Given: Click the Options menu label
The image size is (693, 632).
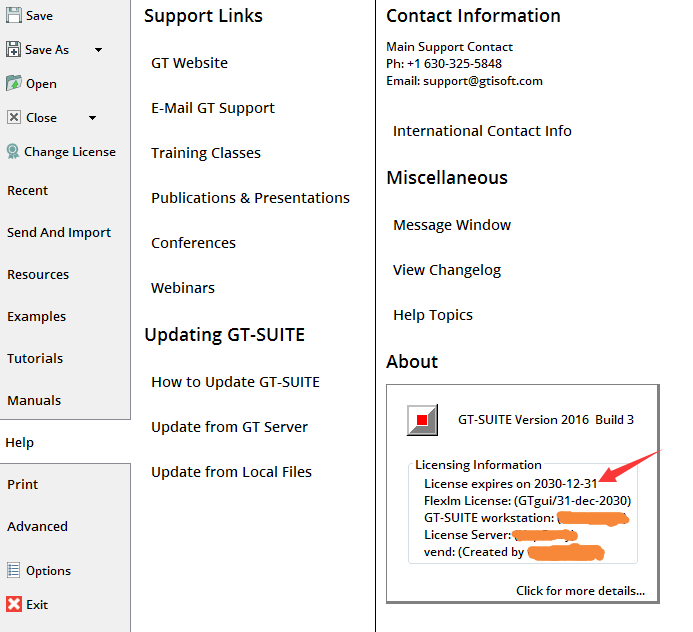Looking at the screenshot, I should 48,571.
